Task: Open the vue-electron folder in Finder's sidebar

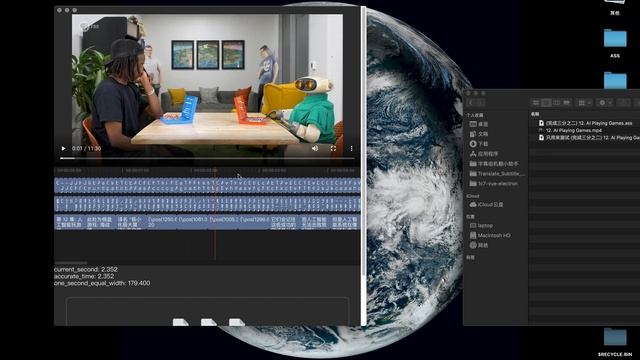Action: (494, 184)
